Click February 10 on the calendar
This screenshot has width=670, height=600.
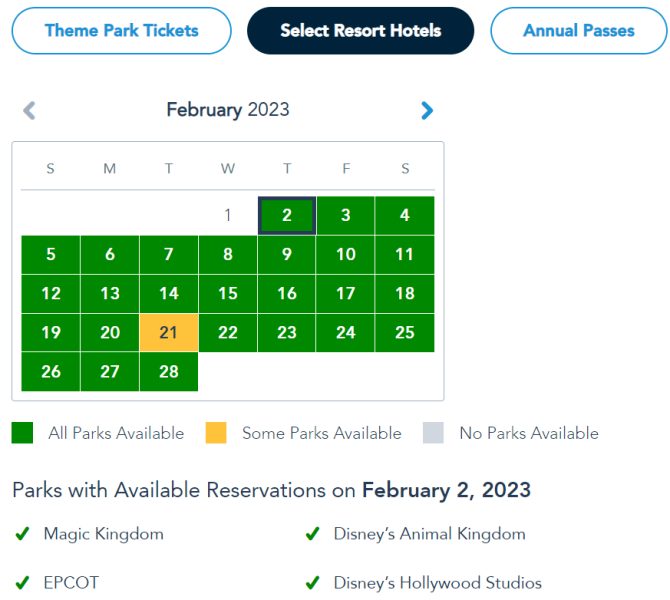[x=346, y=254]
